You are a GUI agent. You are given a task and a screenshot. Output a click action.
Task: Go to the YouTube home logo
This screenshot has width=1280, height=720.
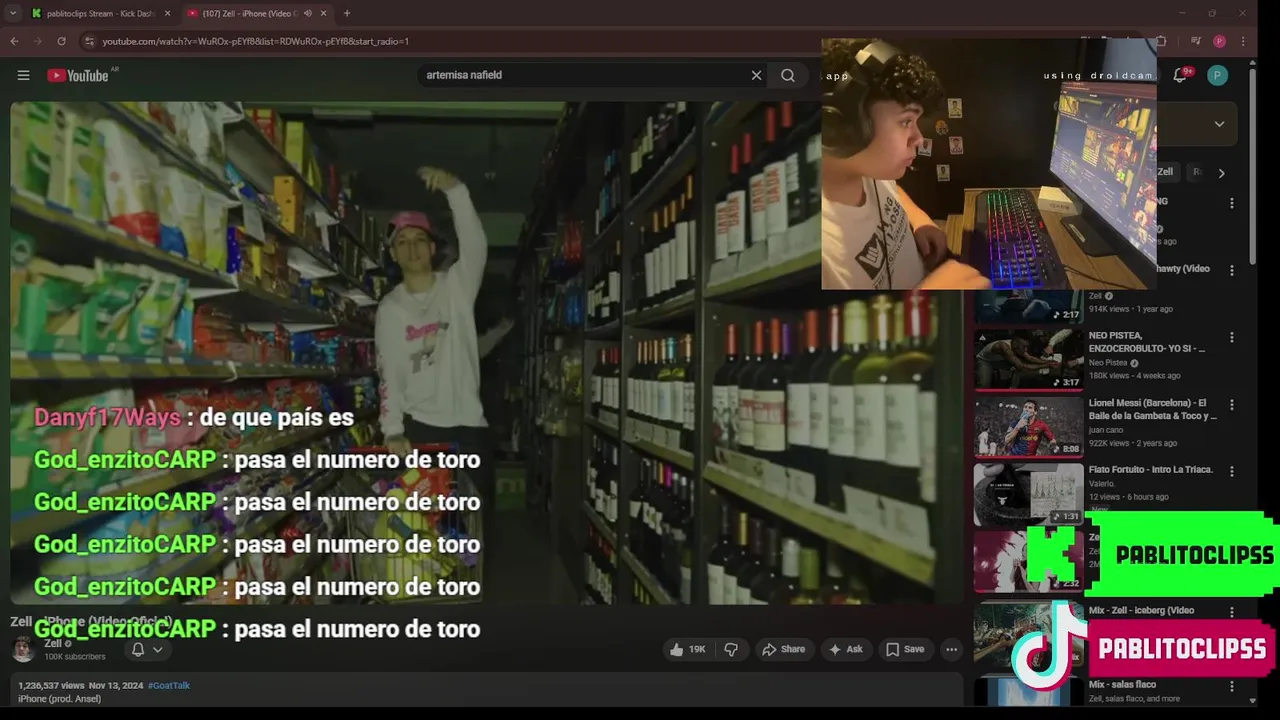click(x=77, y=75)
